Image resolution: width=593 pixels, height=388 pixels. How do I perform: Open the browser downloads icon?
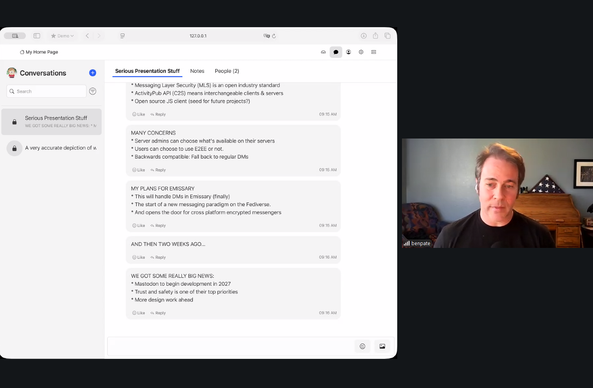363,36
